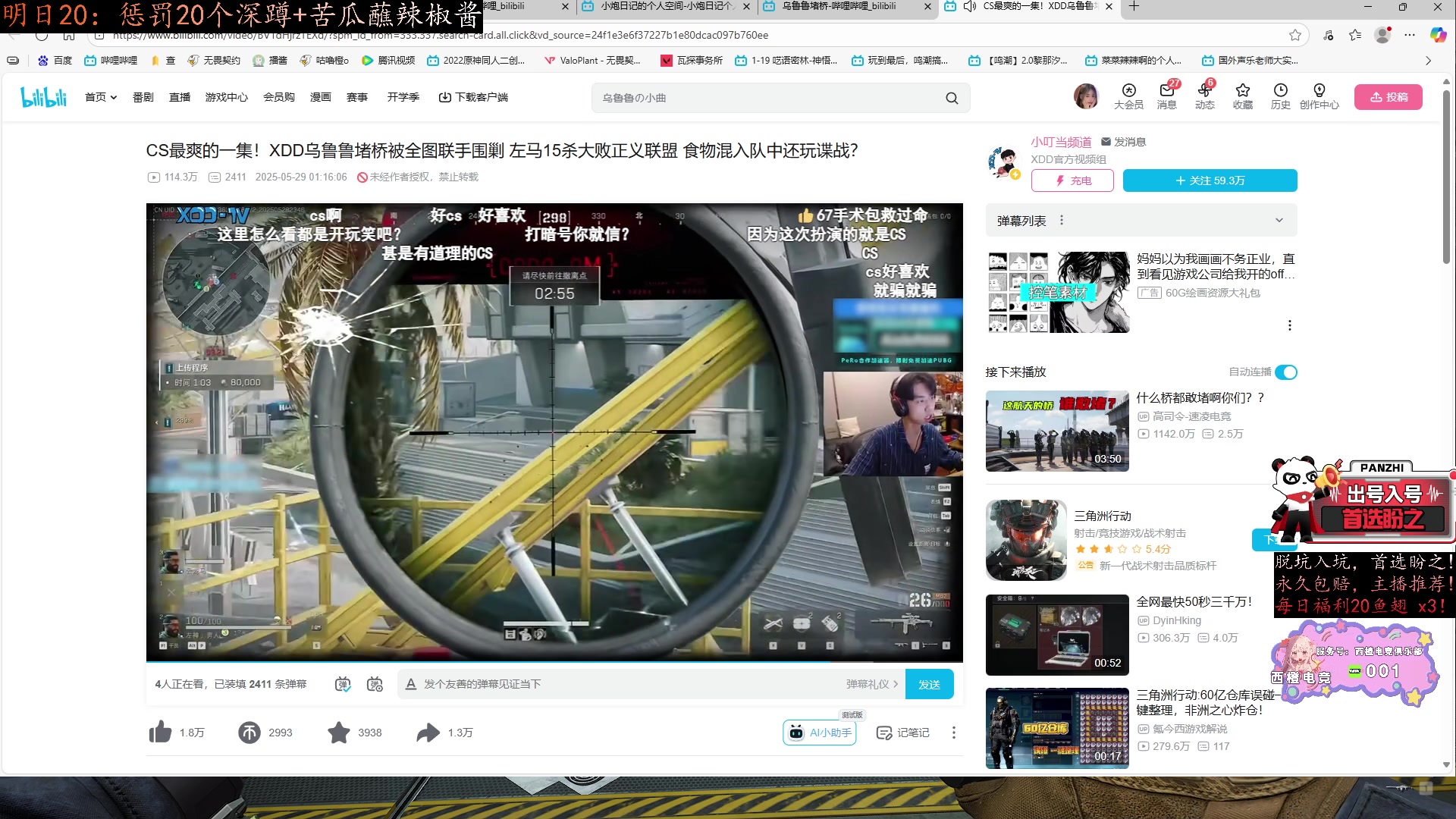Open the 游戏中心 nav item
Screen dimensions: 1456x819
coord(226,97)
